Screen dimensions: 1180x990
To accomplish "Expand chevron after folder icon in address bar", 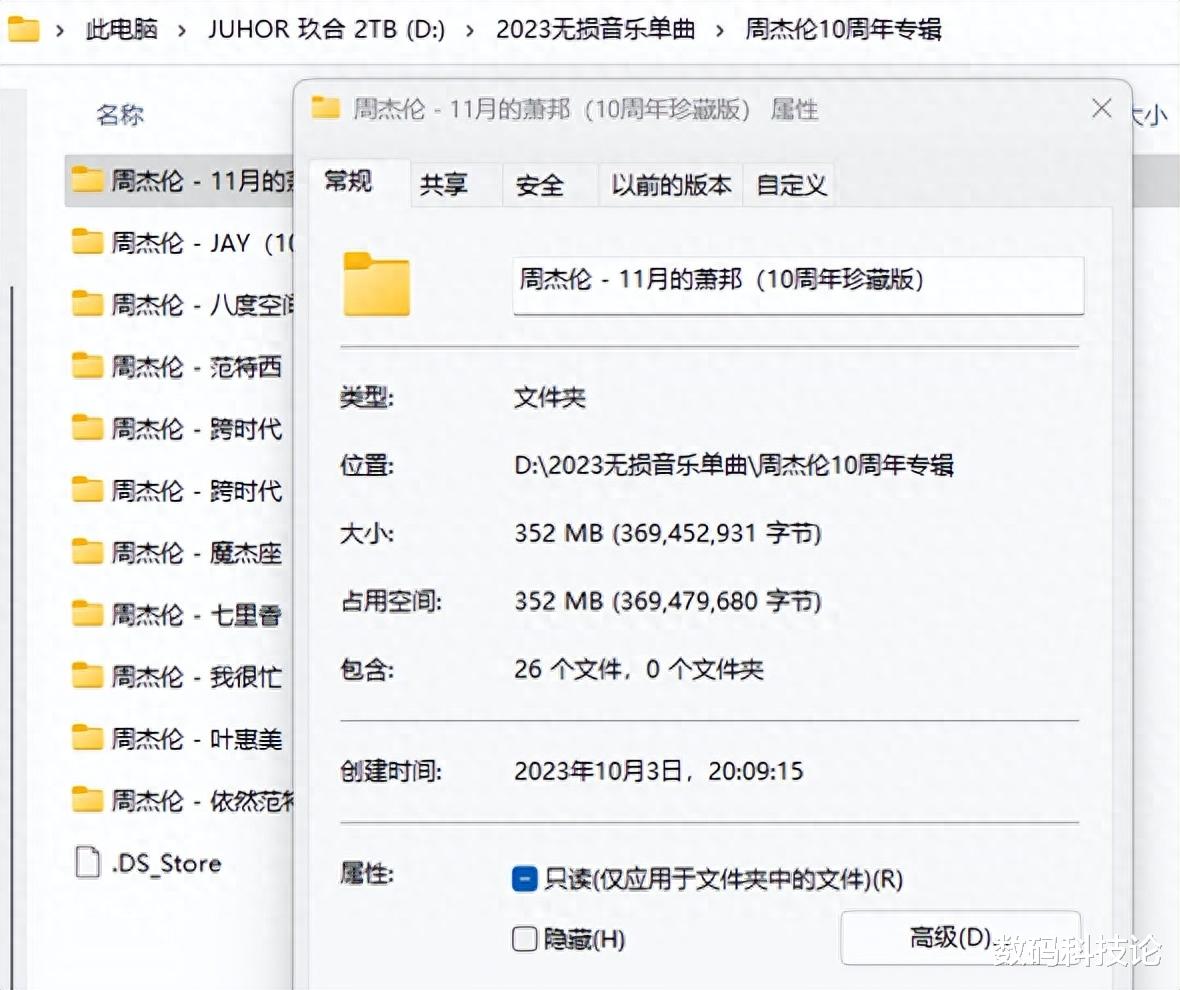I will click(x=60, y=31).
